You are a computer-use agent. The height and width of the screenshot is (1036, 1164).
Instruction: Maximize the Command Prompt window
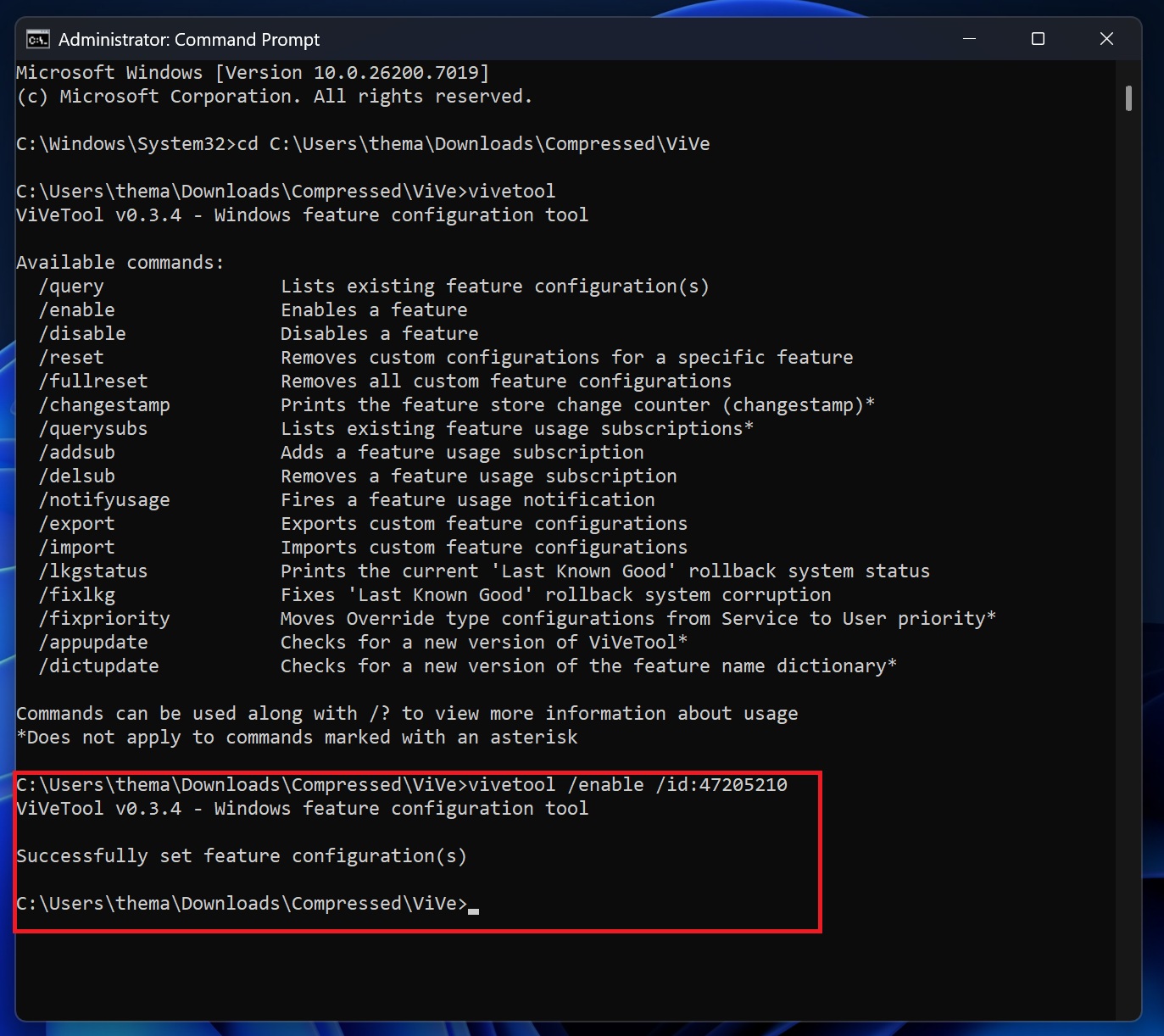[1038, 39]
